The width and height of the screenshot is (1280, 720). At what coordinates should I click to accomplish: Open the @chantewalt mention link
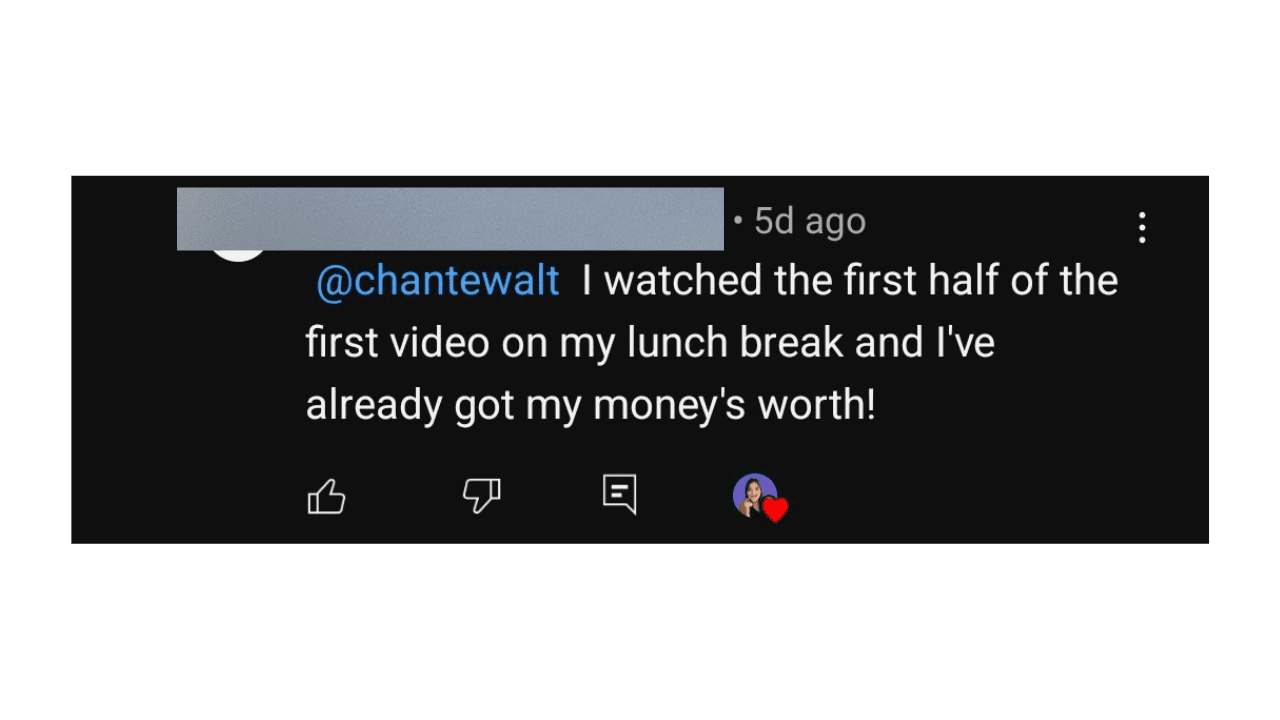tap(437, 281)
